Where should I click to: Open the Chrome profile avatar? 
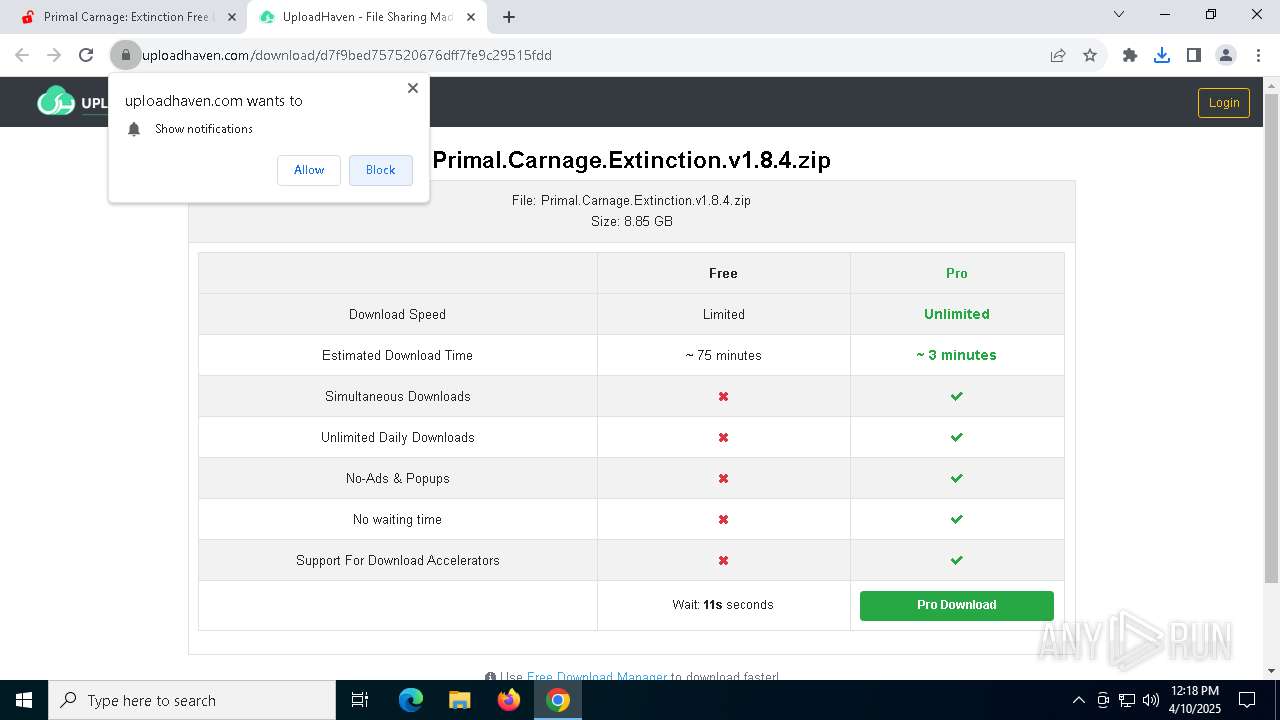1226,55
